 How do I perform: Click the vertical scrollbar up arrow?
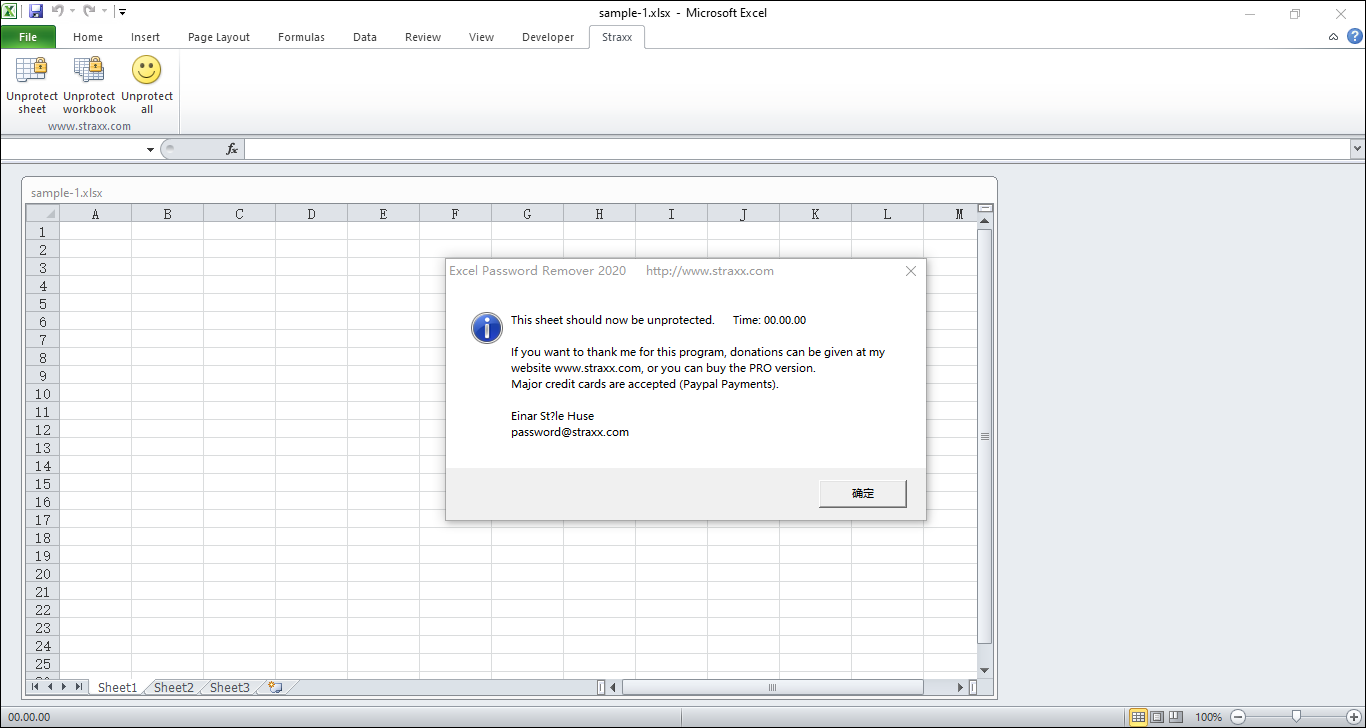pyautogui.click(x=985, y=221)
